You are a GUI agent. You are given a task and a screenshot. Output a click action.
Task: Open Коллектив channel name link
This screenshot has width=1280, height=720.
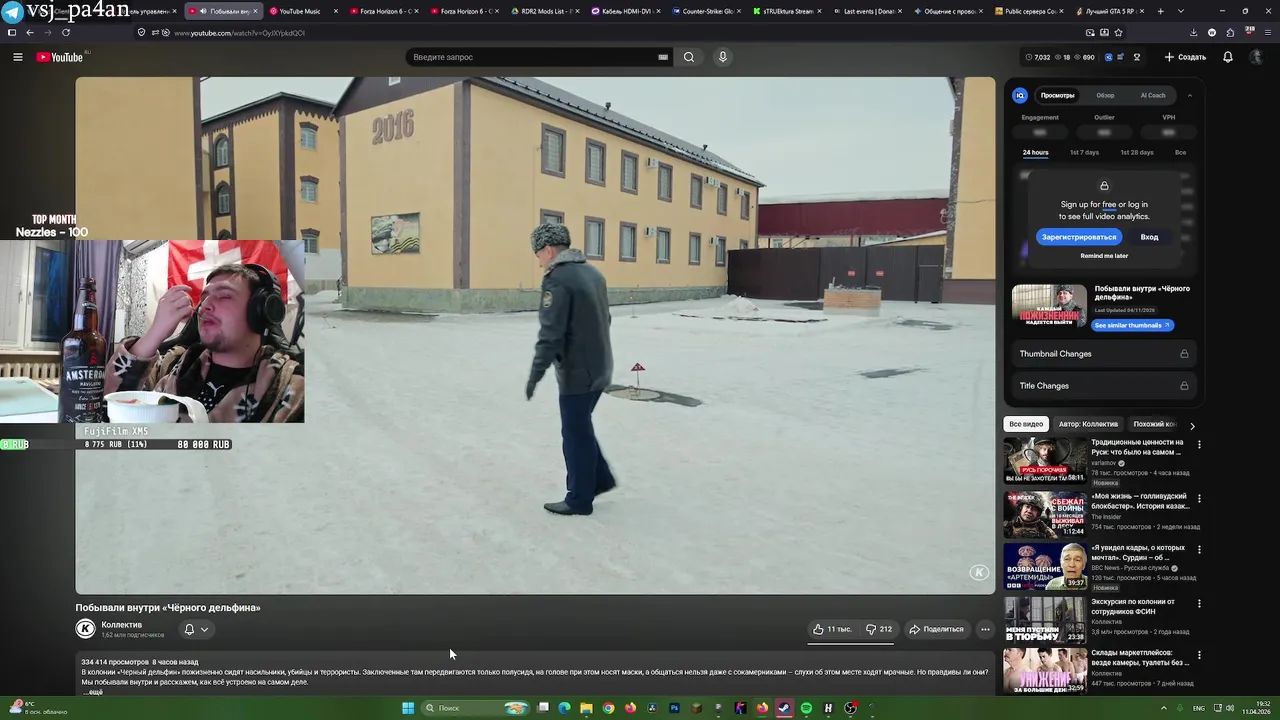(121, 625)
